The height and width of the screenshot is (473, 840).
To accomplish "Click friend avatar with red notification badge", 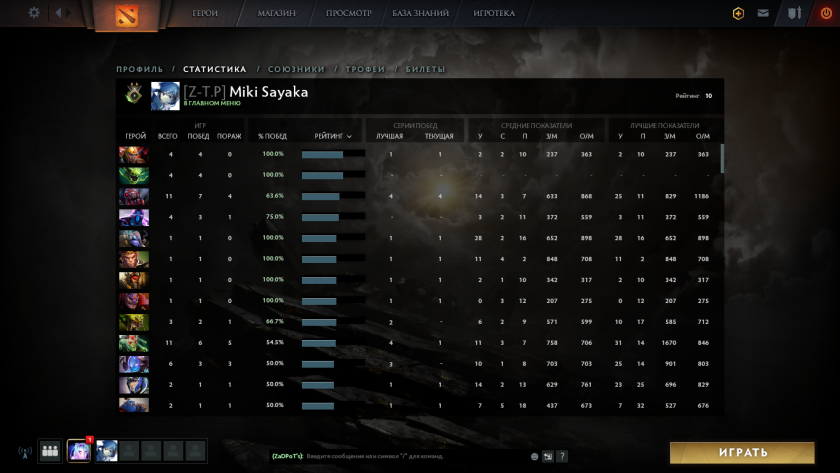I will [78, 451].
